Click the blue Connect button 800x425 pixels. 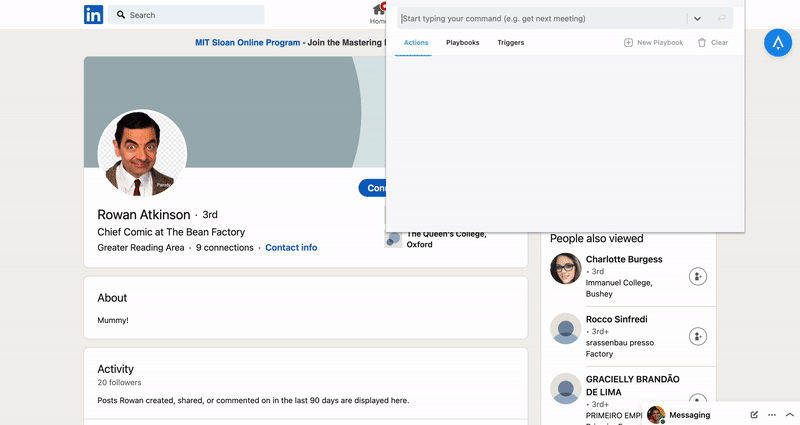pyautogui.click(x=372, y=188)
